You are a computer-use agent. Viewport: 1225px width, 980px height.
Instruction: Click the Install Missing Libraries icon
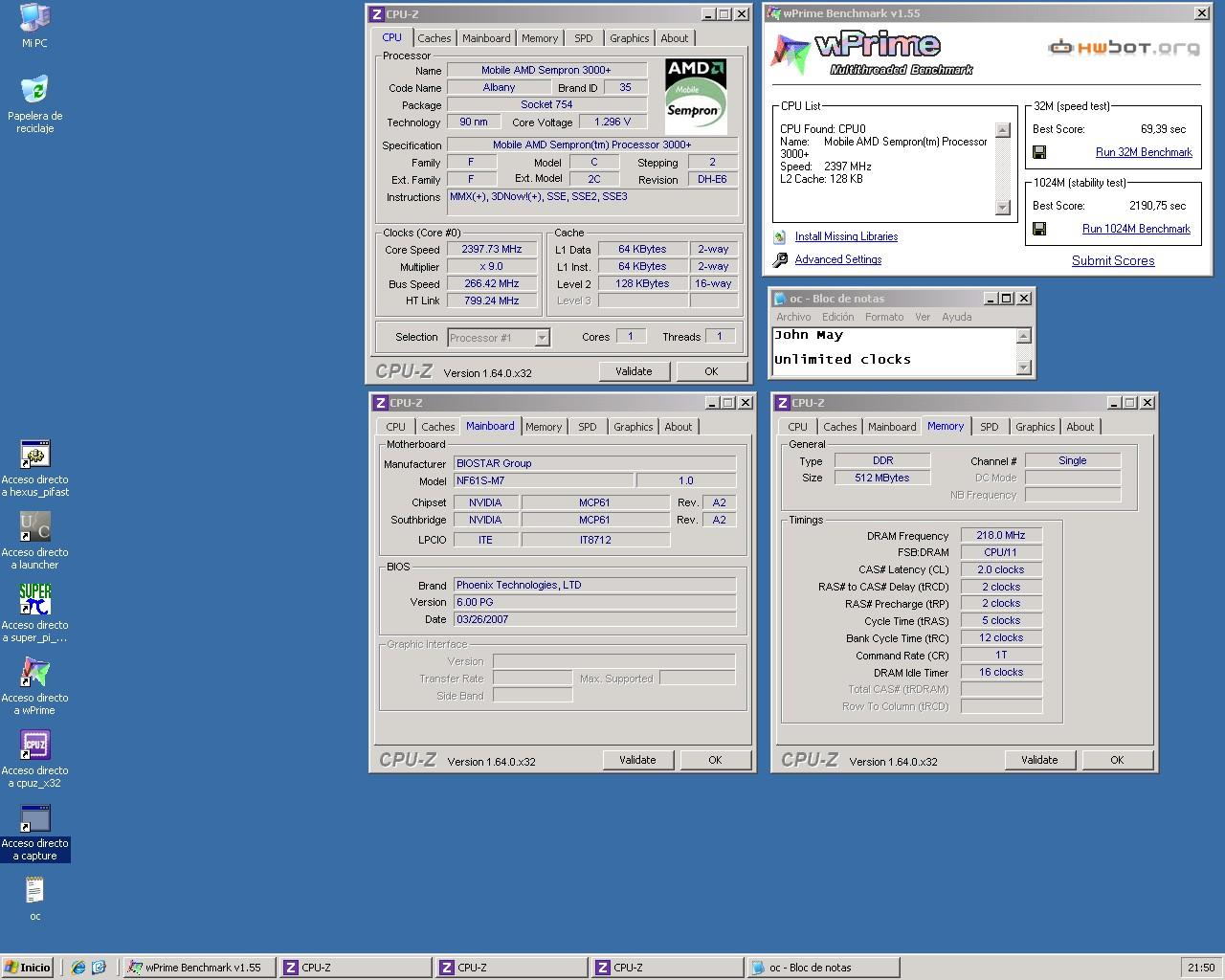[780, 236]
